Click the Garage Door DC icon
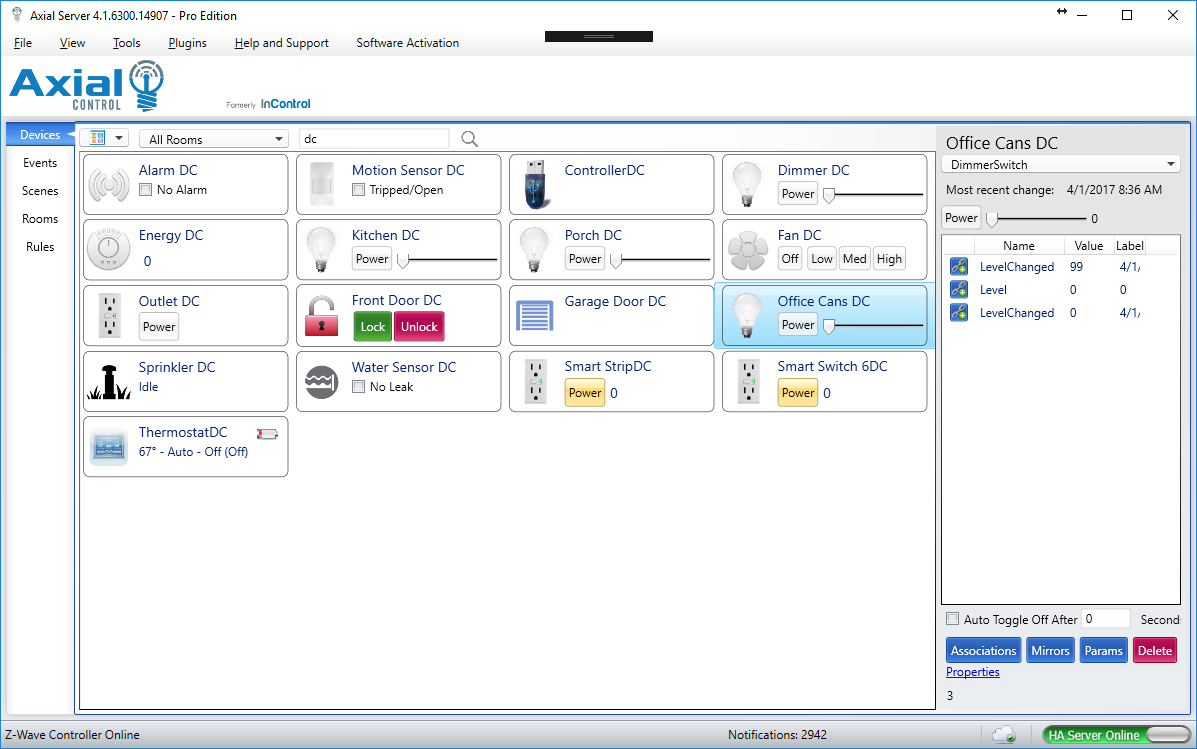The width and height of the screenshot is (1197, 749). click(x=535, y=315)
